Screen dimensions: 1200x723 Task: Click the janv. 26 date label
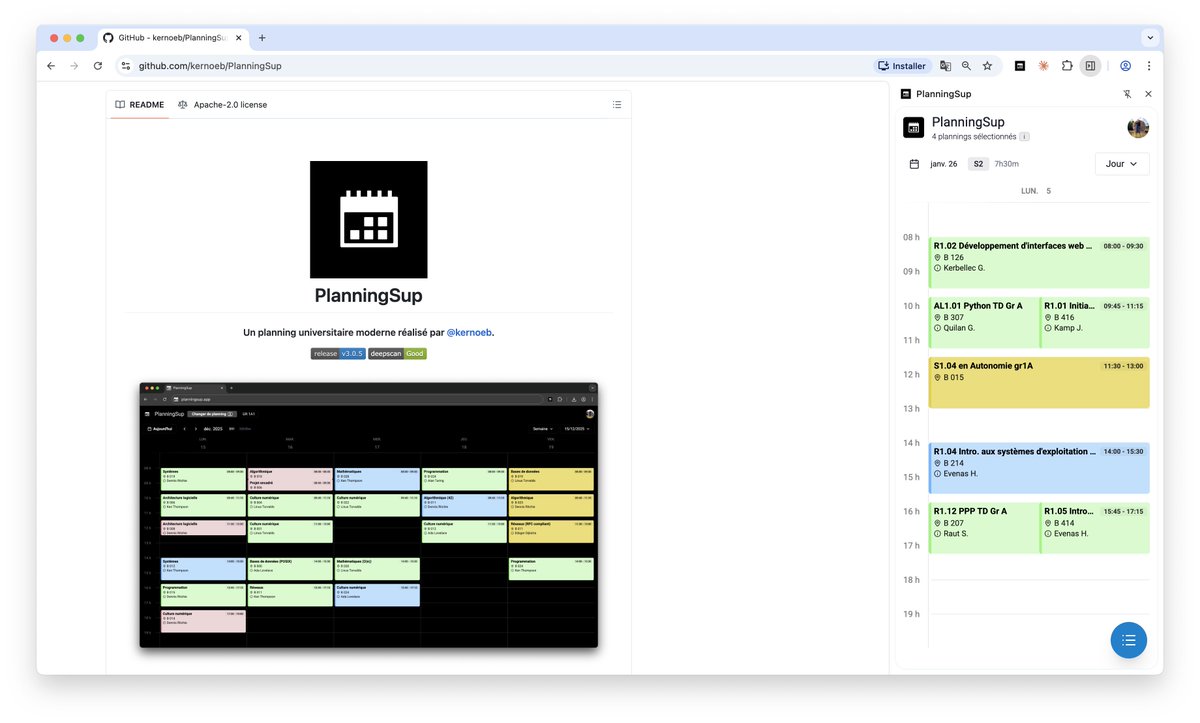943,164
